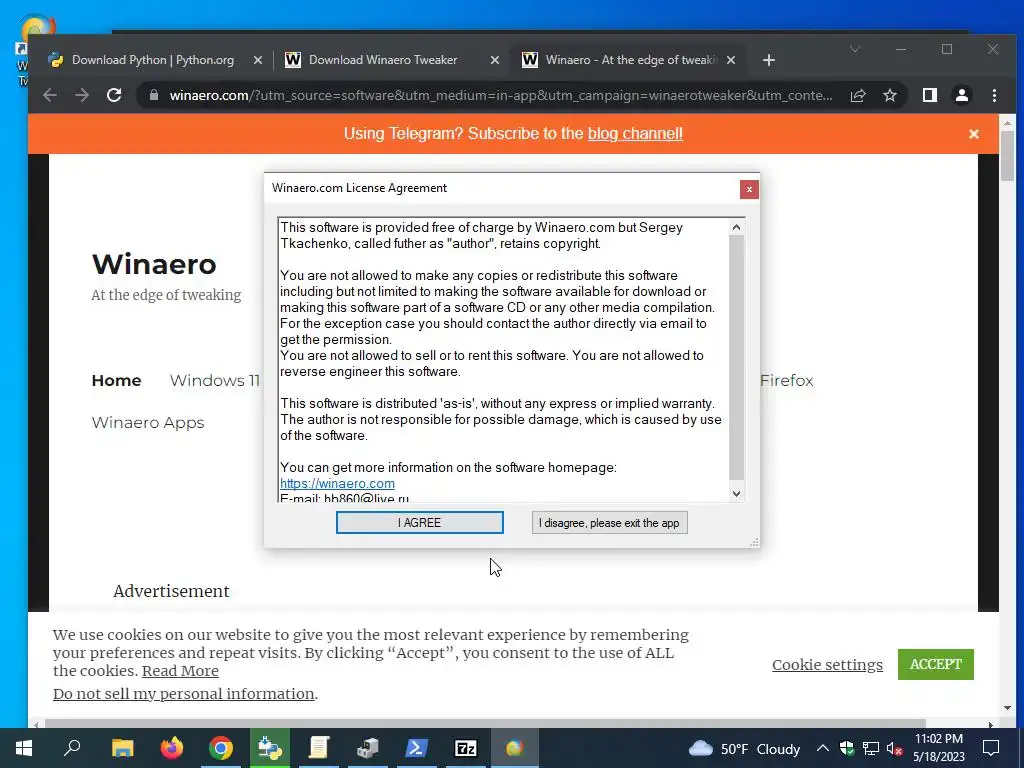This screenshot has height=768, width=1024.
Task: Click the Winaero site title
Action: [154, 264]
